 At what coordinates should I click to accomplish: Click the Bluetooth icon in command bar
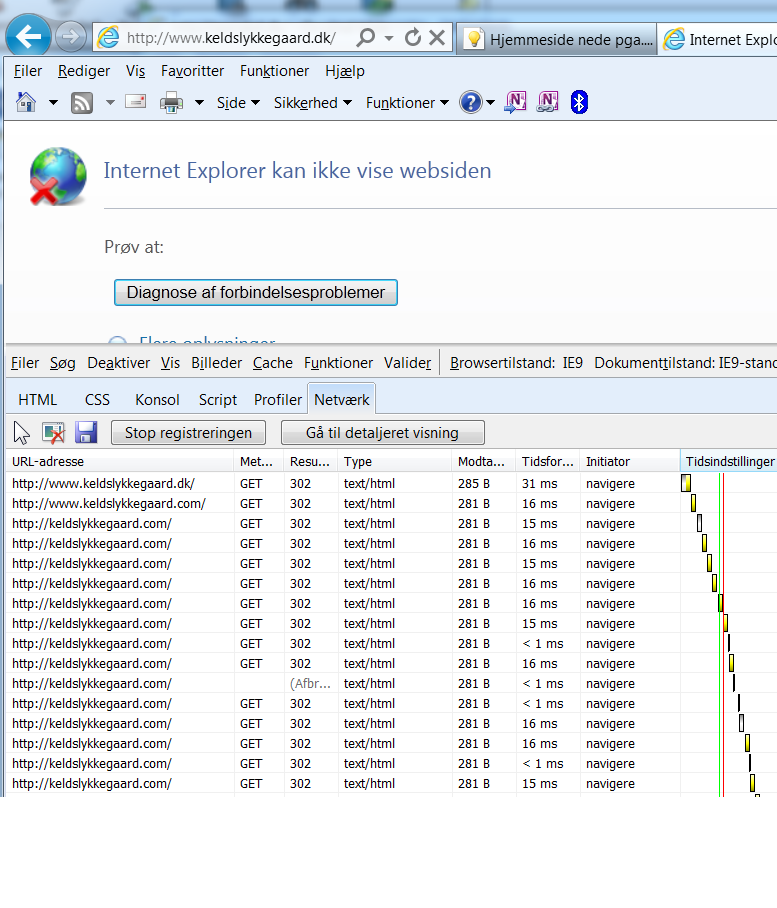pos(580,102)
